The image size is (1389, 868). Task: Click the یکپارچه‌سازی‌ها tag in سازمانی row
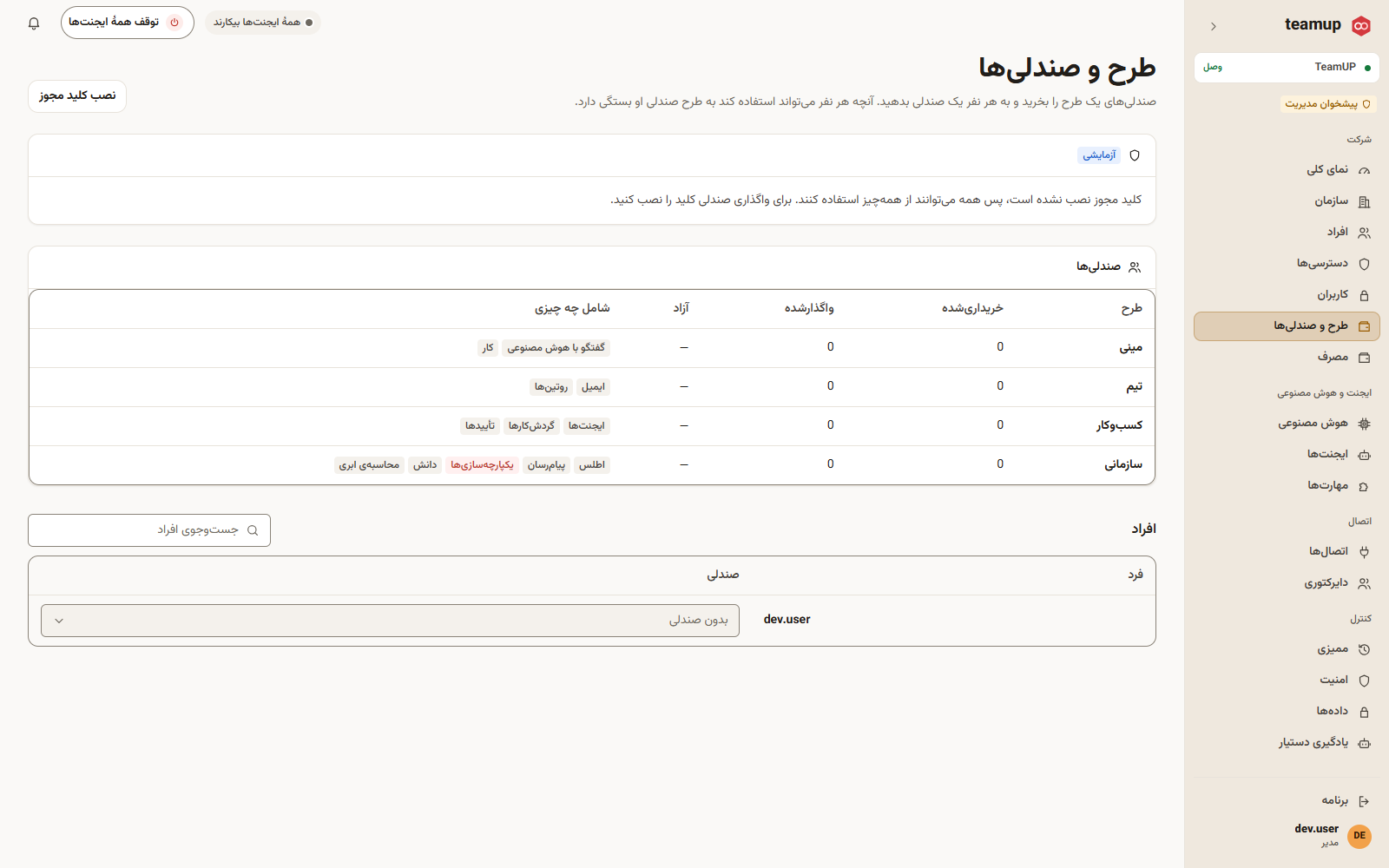pyautogui.click(x=482, y=465)
